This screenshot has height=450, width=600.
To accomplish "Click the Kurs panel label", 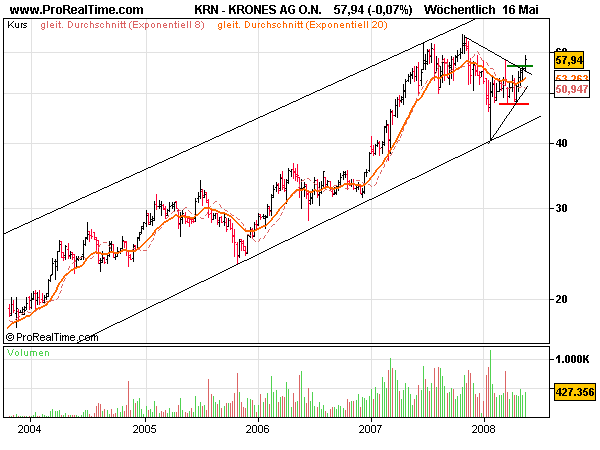I will (16, 23).
